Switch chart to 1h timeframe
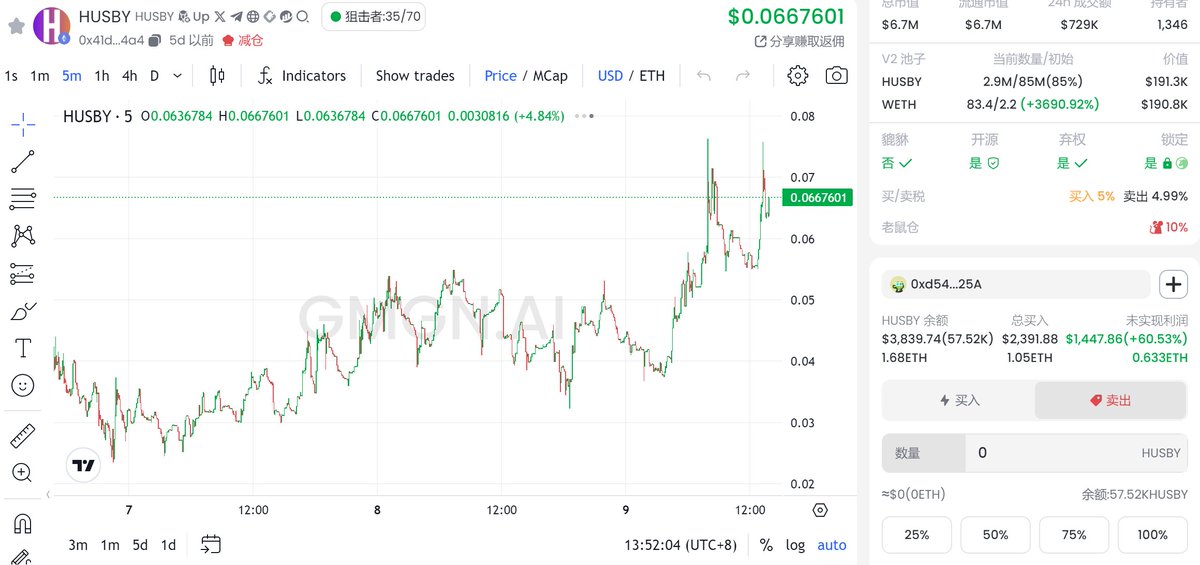 (102, 75)
